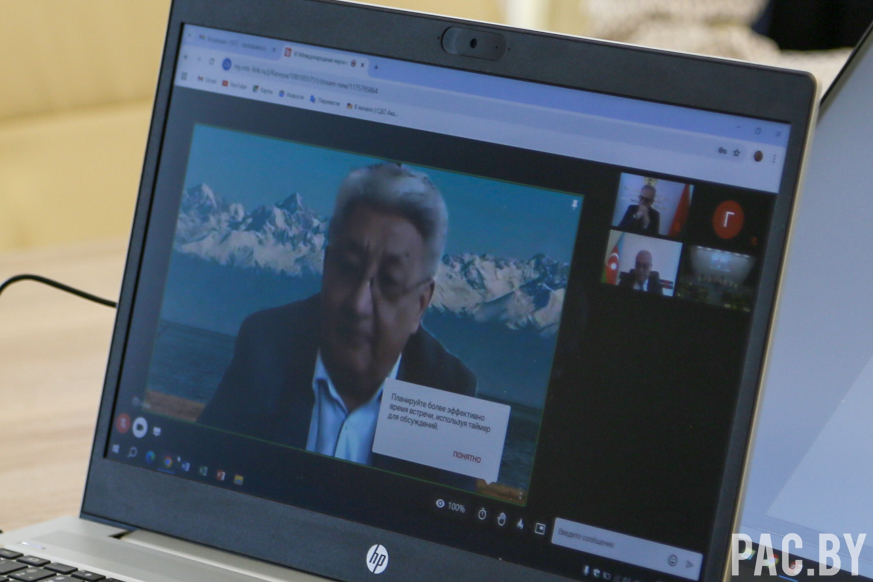Image resolution: width=873 pixels, height=582 pixels.
Task: Open a new browser tab
Action: click(x=376, y=67)
